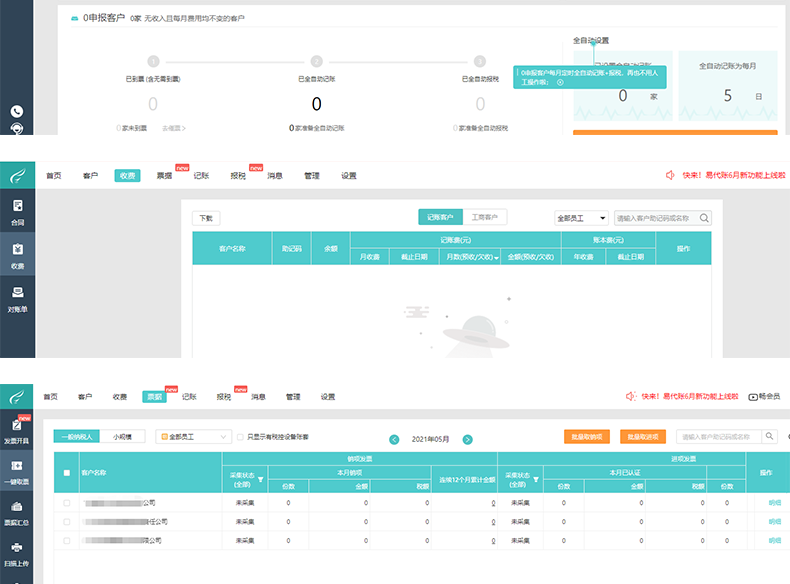Image resolution: width=790 pixels, height=584 pixels.
Task: Click the 扫描上传 printer icon
Action: 17,552
